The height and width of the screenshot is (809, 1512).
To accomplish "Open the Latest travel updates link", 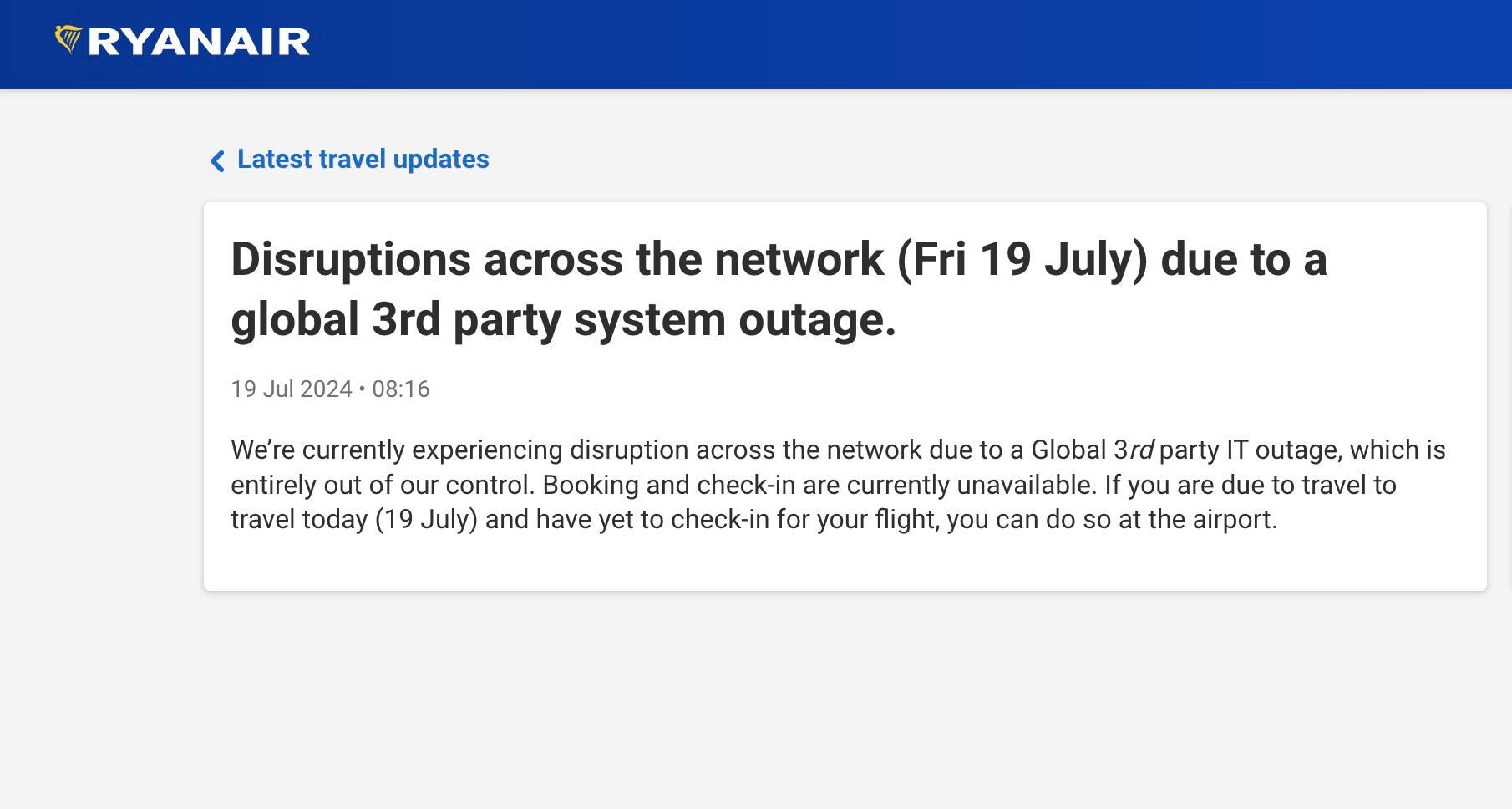I will (363, 159).
